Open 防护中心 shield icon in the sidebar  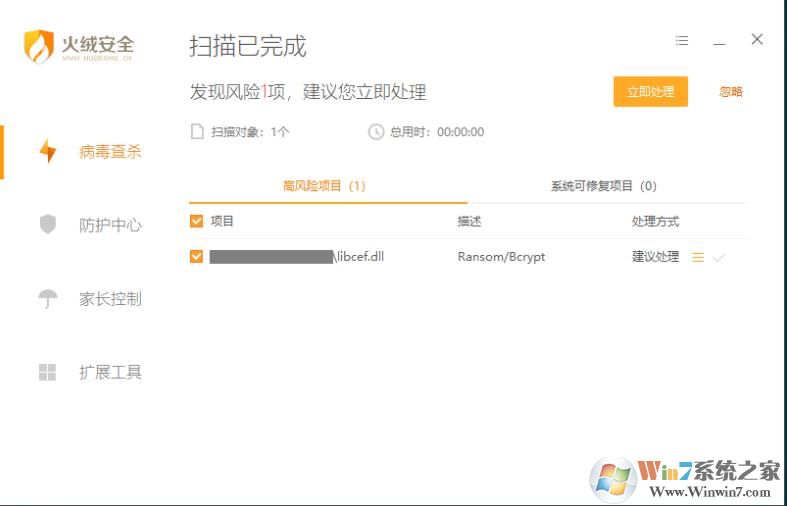pos(48,224)
